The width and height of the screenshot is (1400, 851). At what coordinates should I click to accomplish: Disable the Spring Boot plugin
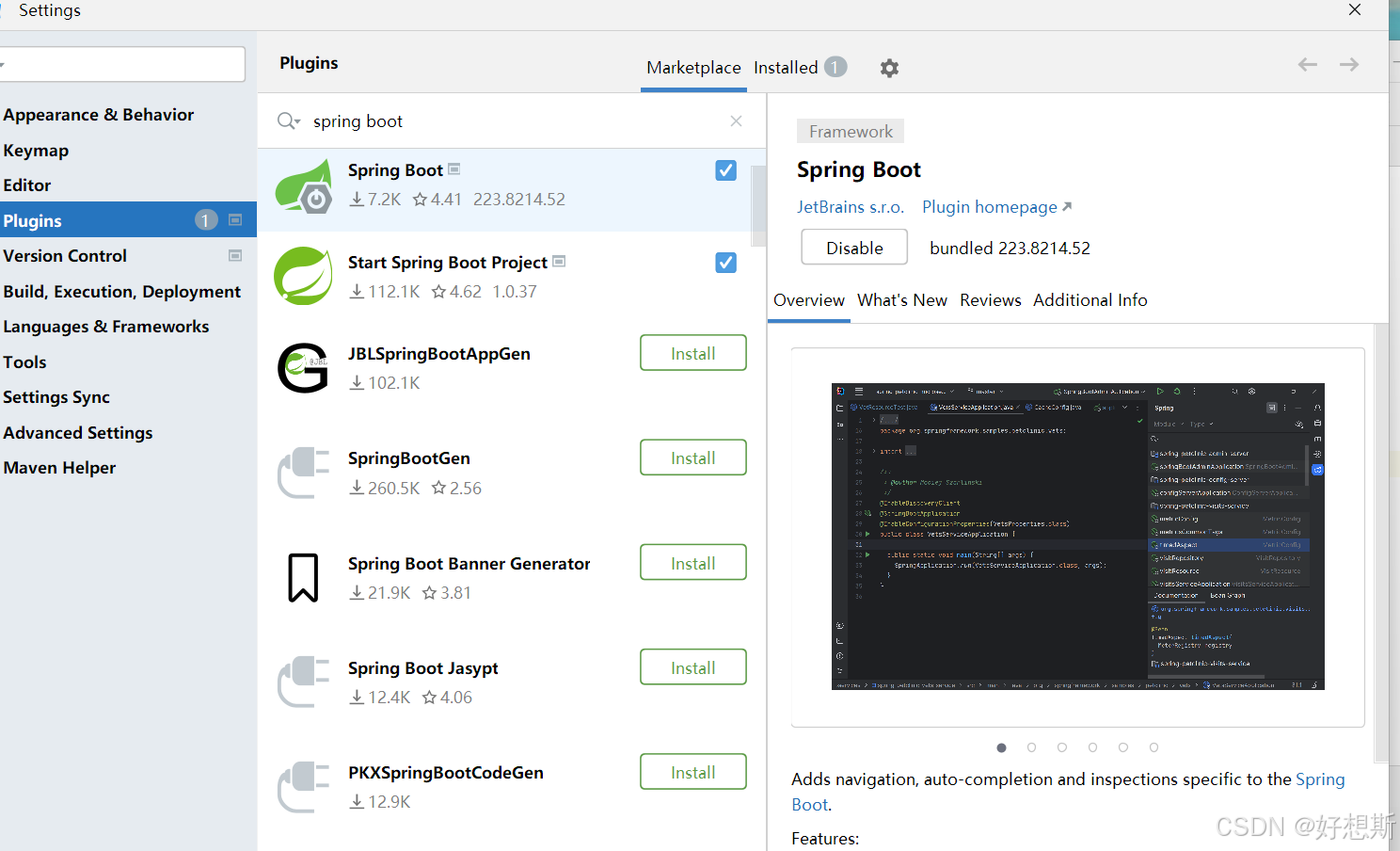coord(854,248)
